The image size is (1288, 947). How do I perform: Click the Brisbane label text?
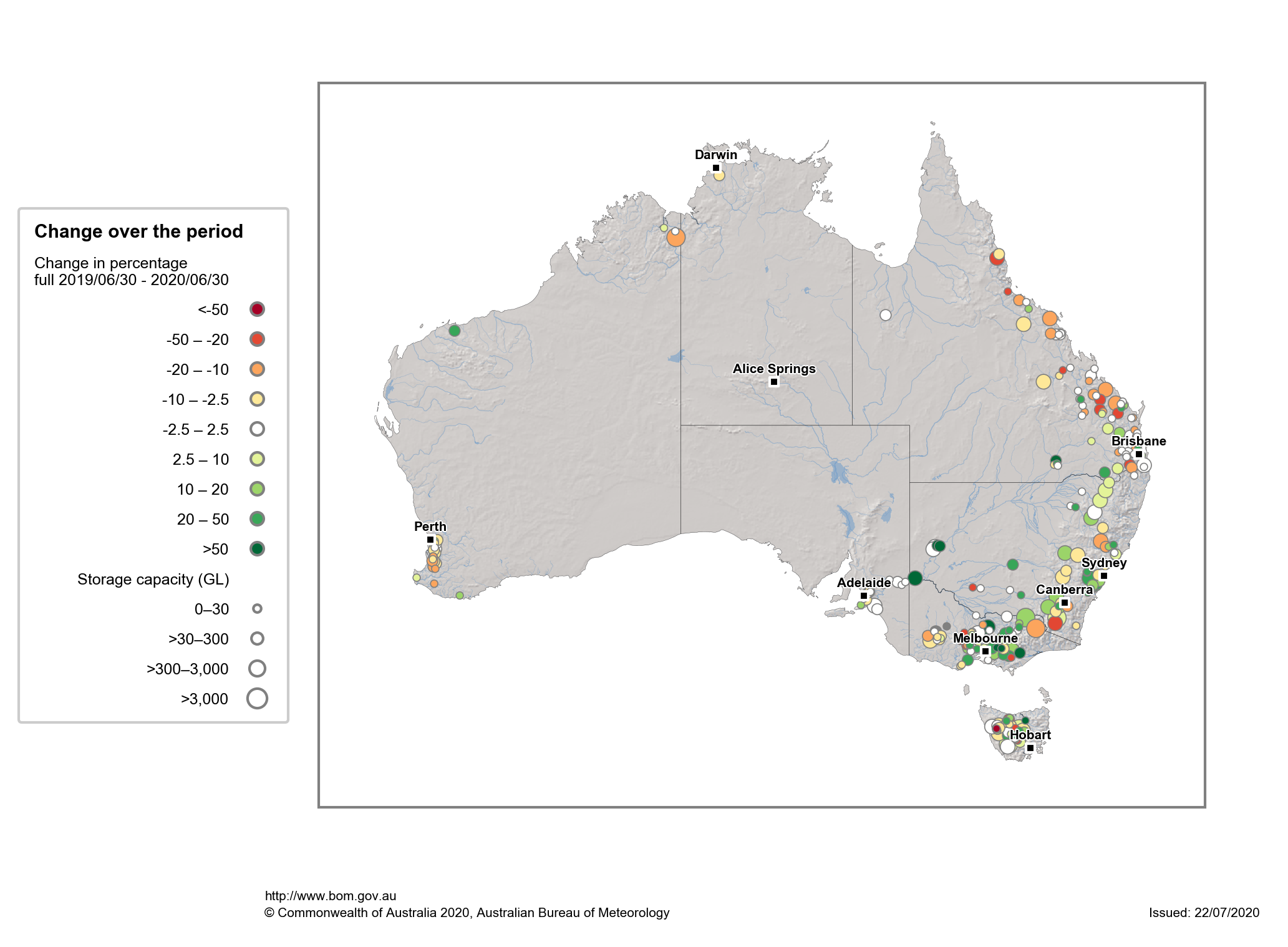pyautogui.click(x=1139, y=441)
